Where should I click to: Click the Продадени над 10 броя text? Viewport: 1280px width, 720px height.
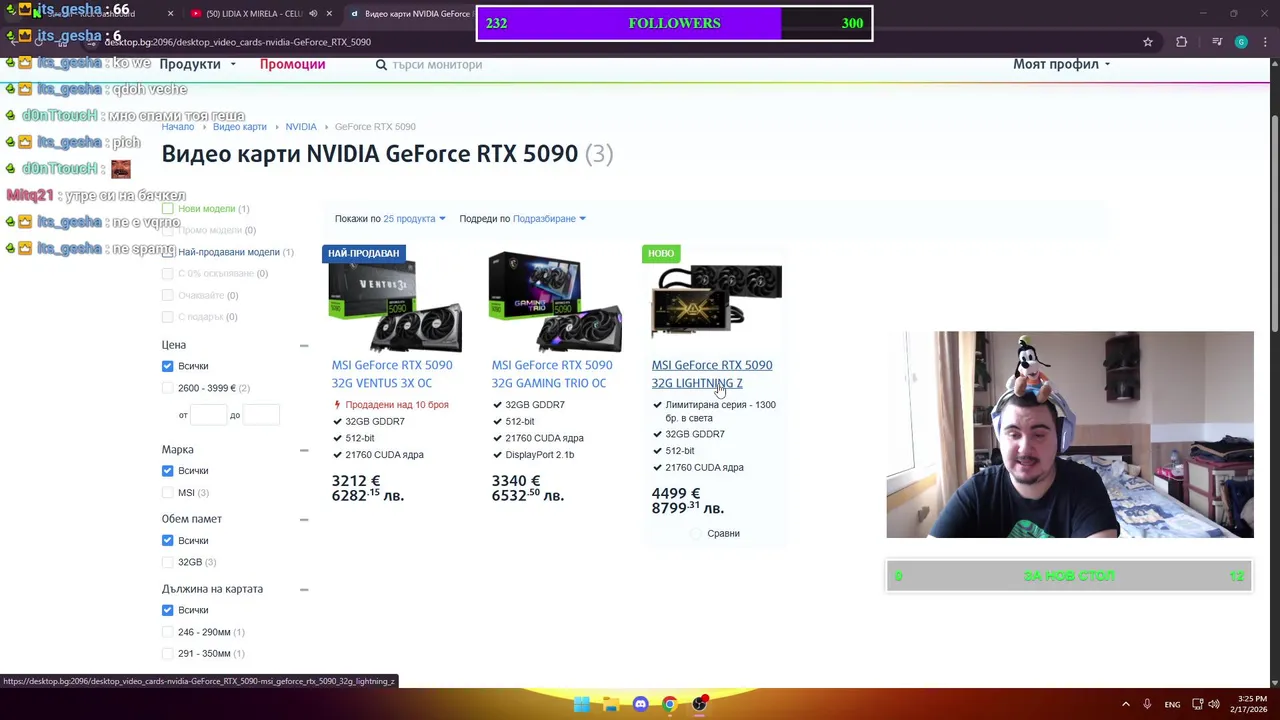397,405
